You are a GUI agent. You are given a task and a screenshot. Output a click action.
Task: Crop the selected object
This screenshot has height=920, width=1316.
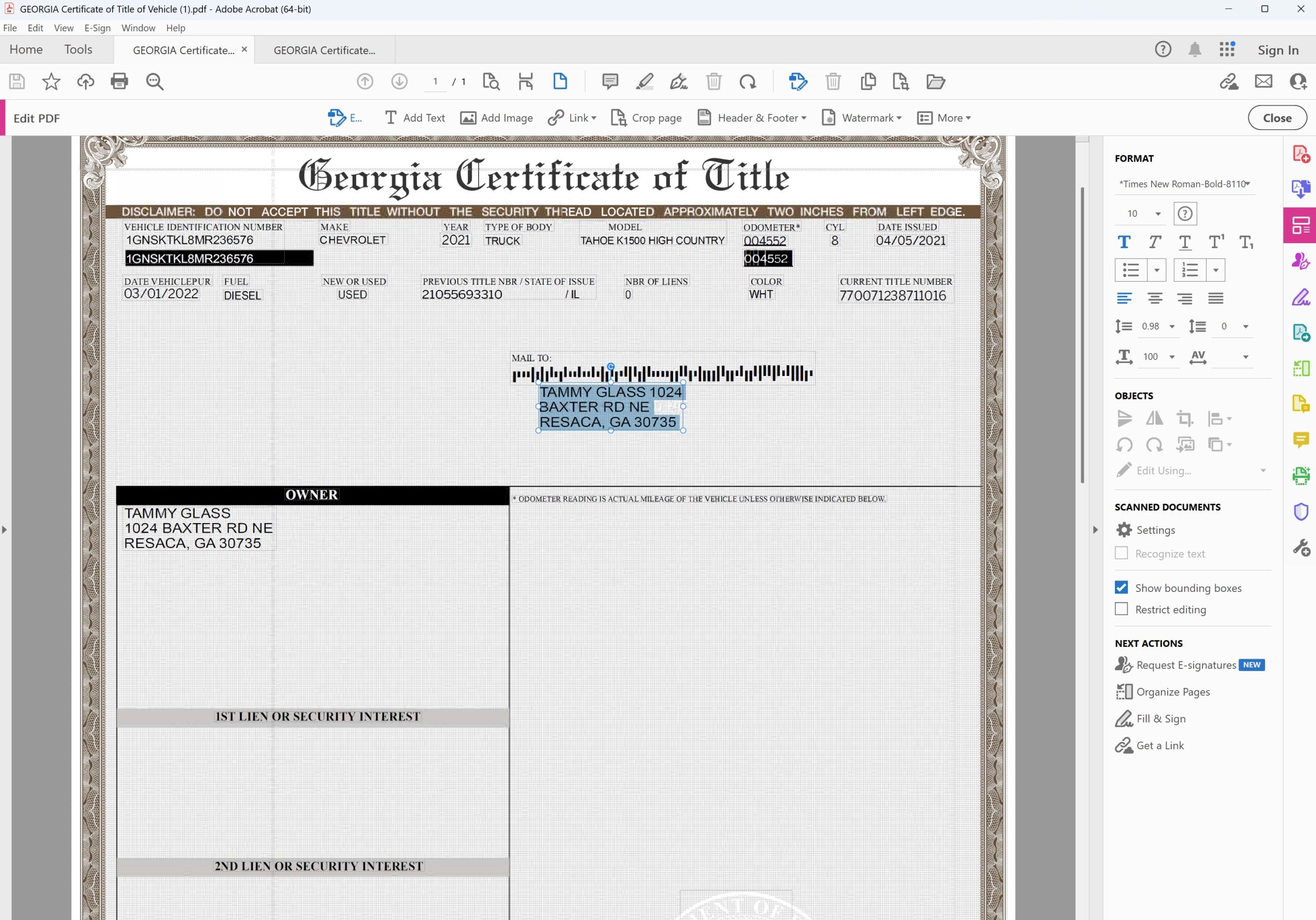(x=1185, y=419)
